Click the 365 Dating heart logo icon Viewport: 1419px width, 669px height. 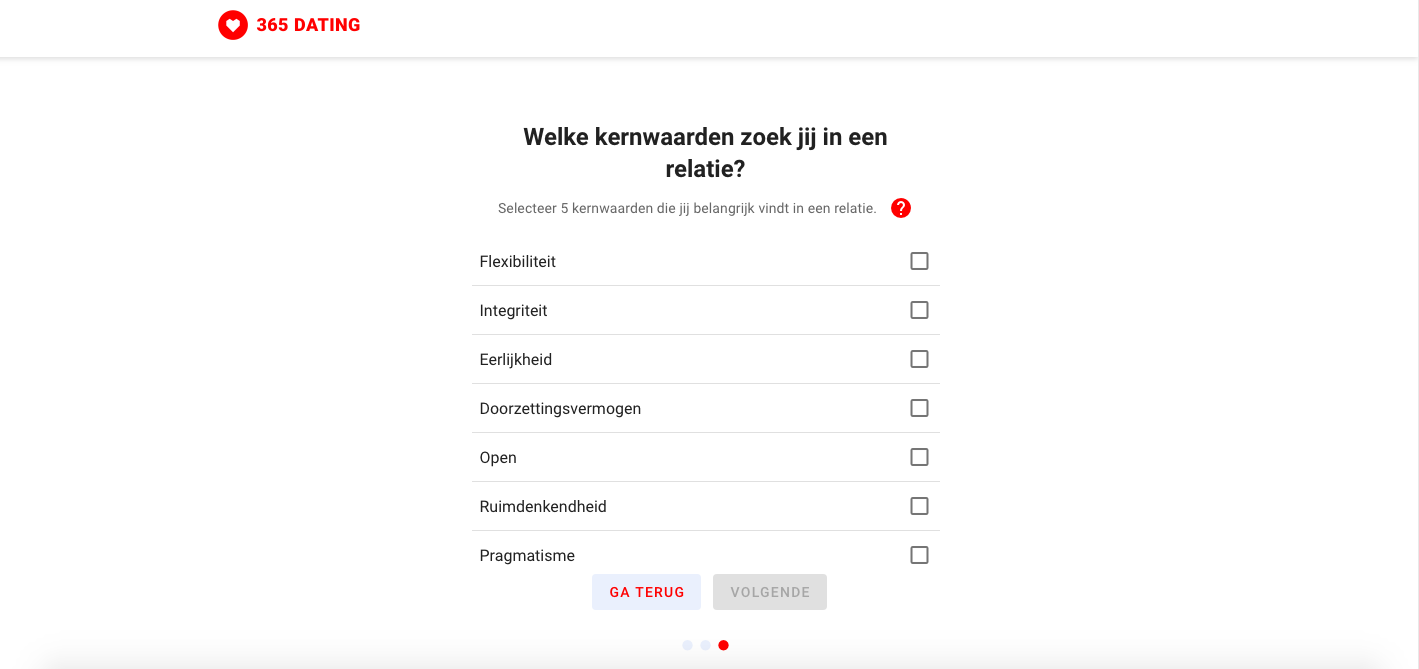[x=233, y=25]
